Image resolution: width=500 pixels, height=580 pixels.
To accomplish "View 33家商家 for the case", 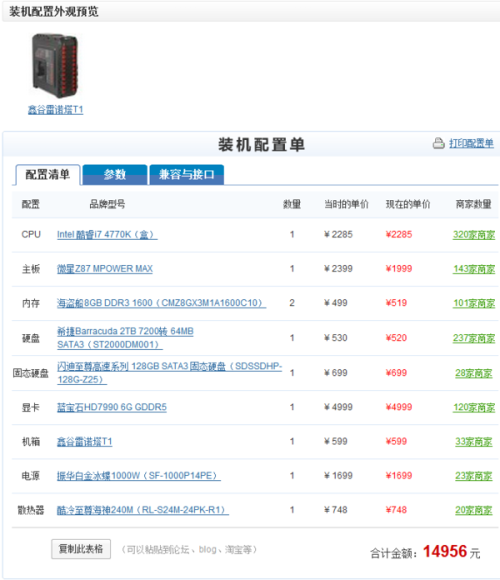I will click(x=474, y=442).
